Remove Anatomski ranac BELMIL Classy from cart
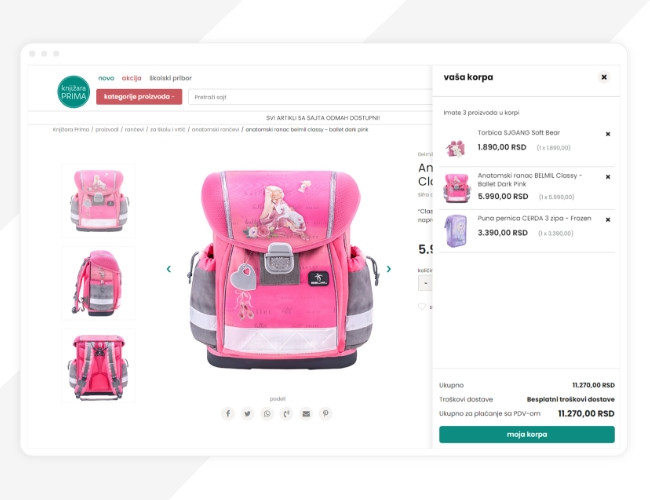 coord(608,177)
